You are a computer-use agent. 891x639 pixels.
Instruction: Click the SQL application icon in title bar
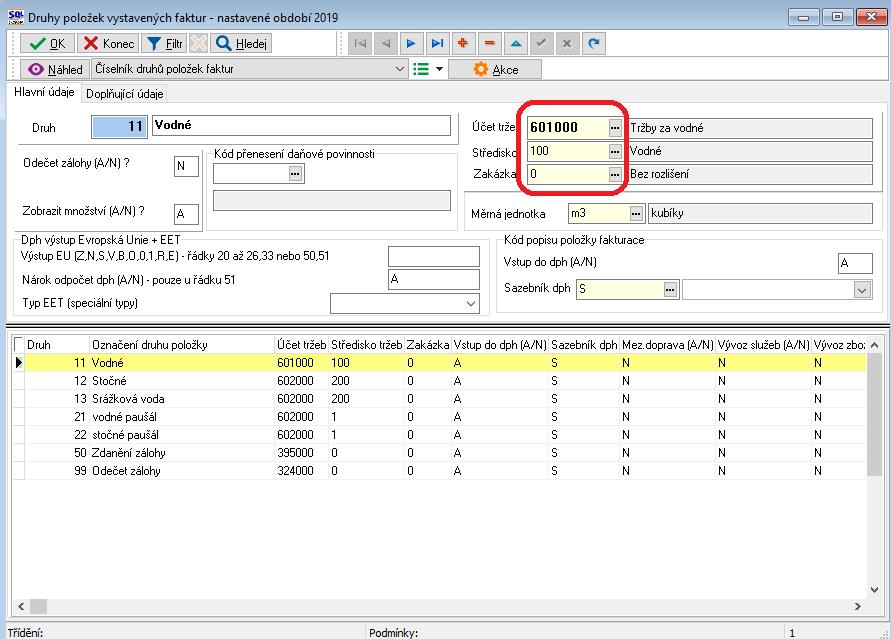[x=16, y=17]
